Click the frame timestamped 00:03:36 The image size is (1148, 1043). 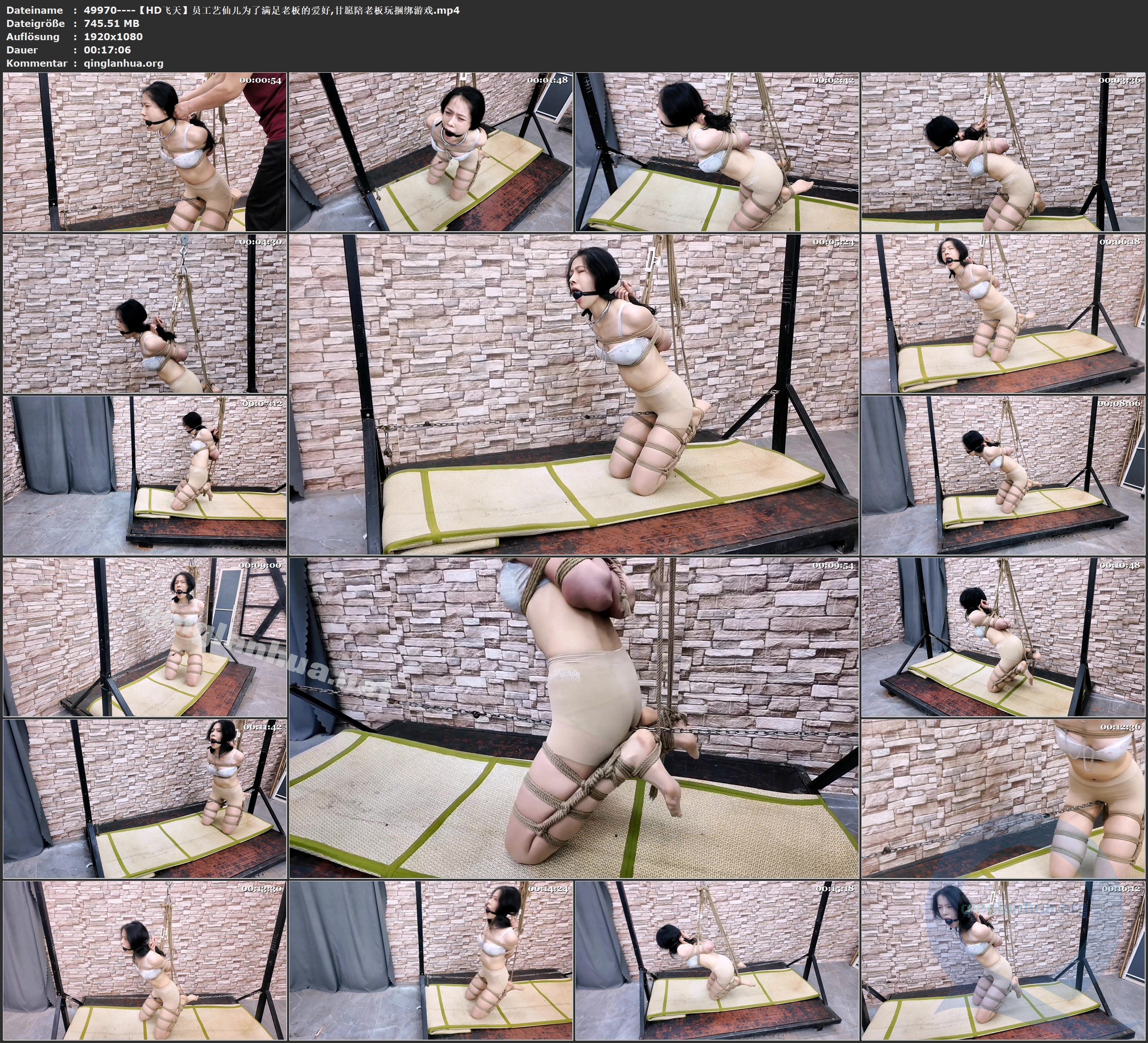click(1003, 152)
